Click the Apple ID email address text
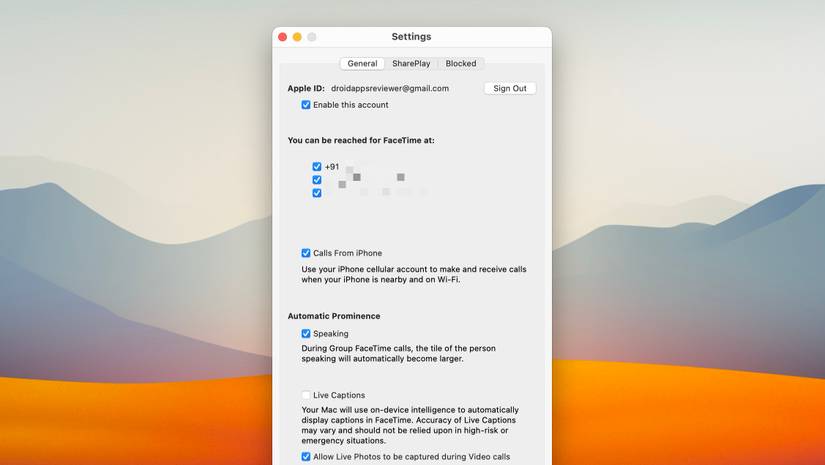Viewport: 825px width, 465px height. click(390, 88)
